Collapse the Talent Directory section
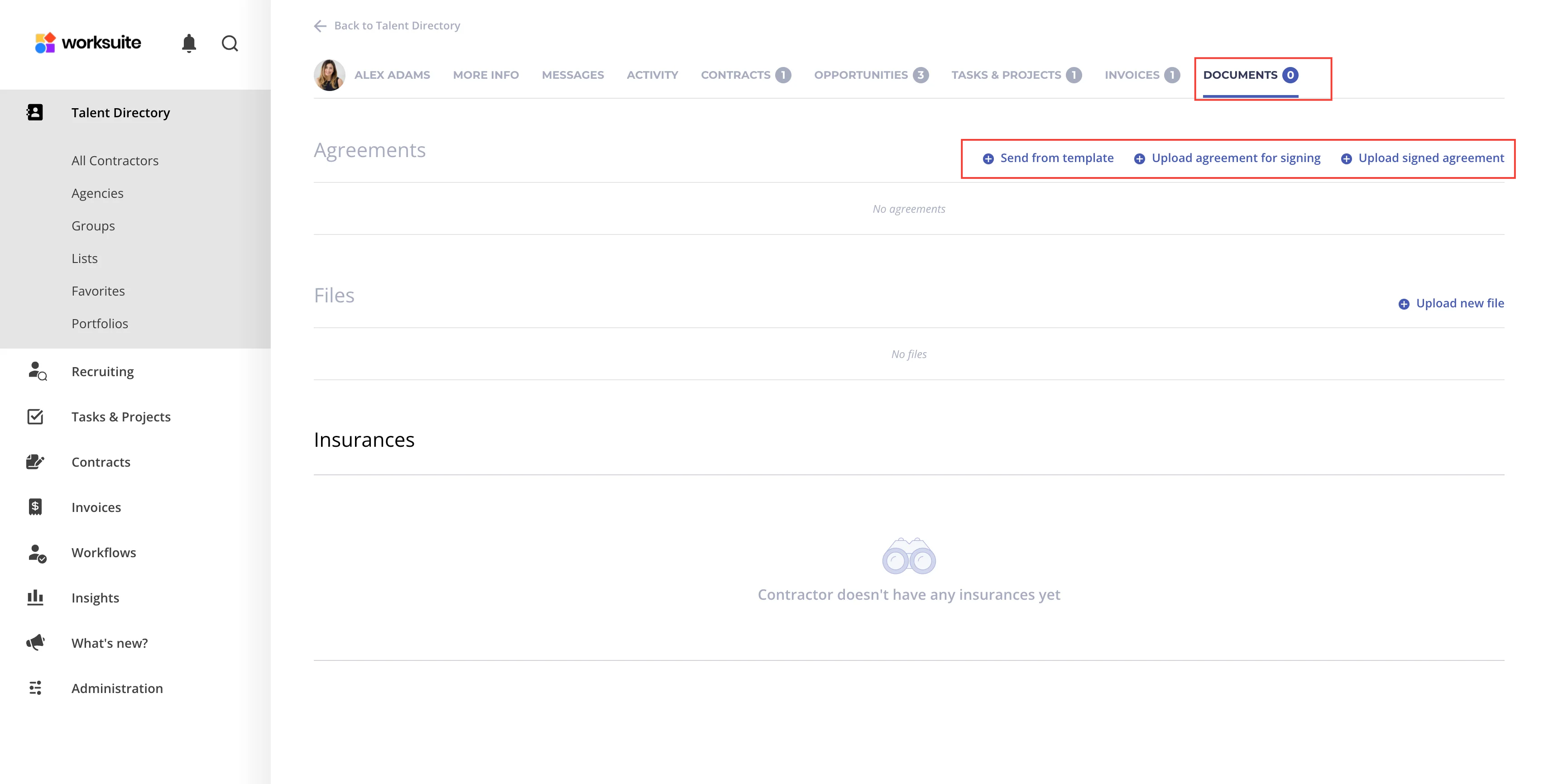Viewport: 1544px width, 784px height. 120,113
